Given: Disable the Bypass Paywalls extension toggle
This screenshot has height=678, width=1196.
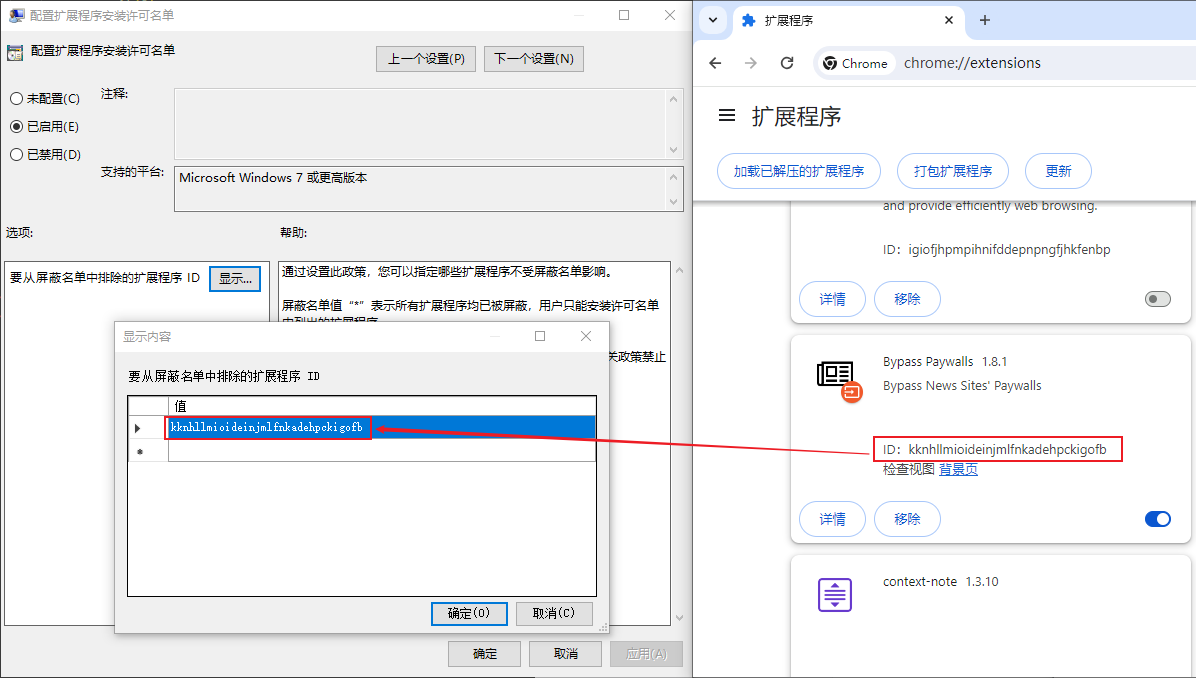Looking at the screenshot, I should tap(1157, 519).
